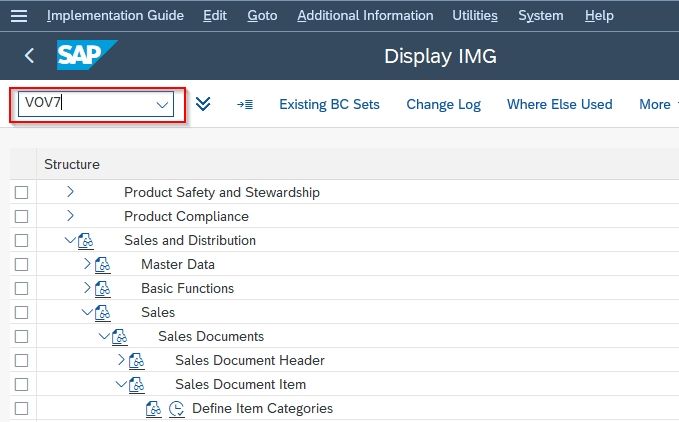
Task: Open the Implementation Guide menu
Action: [115, 16]
